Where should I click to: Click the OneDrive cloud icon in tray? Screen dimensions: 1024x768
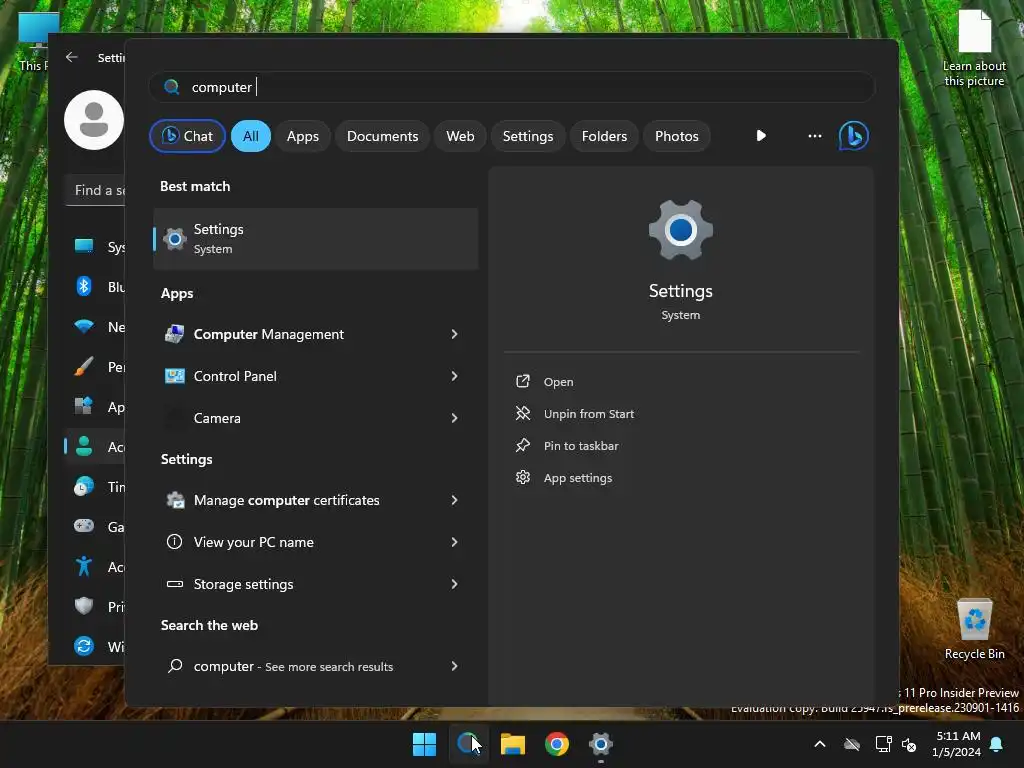pyautogui.click(x=852, y=744)
